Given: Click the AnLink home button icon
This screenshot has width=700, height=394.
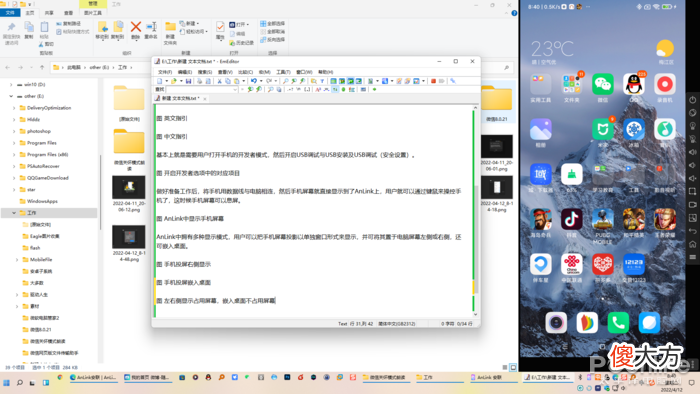Looking at the screenshot, I should [x=692, y=244].
